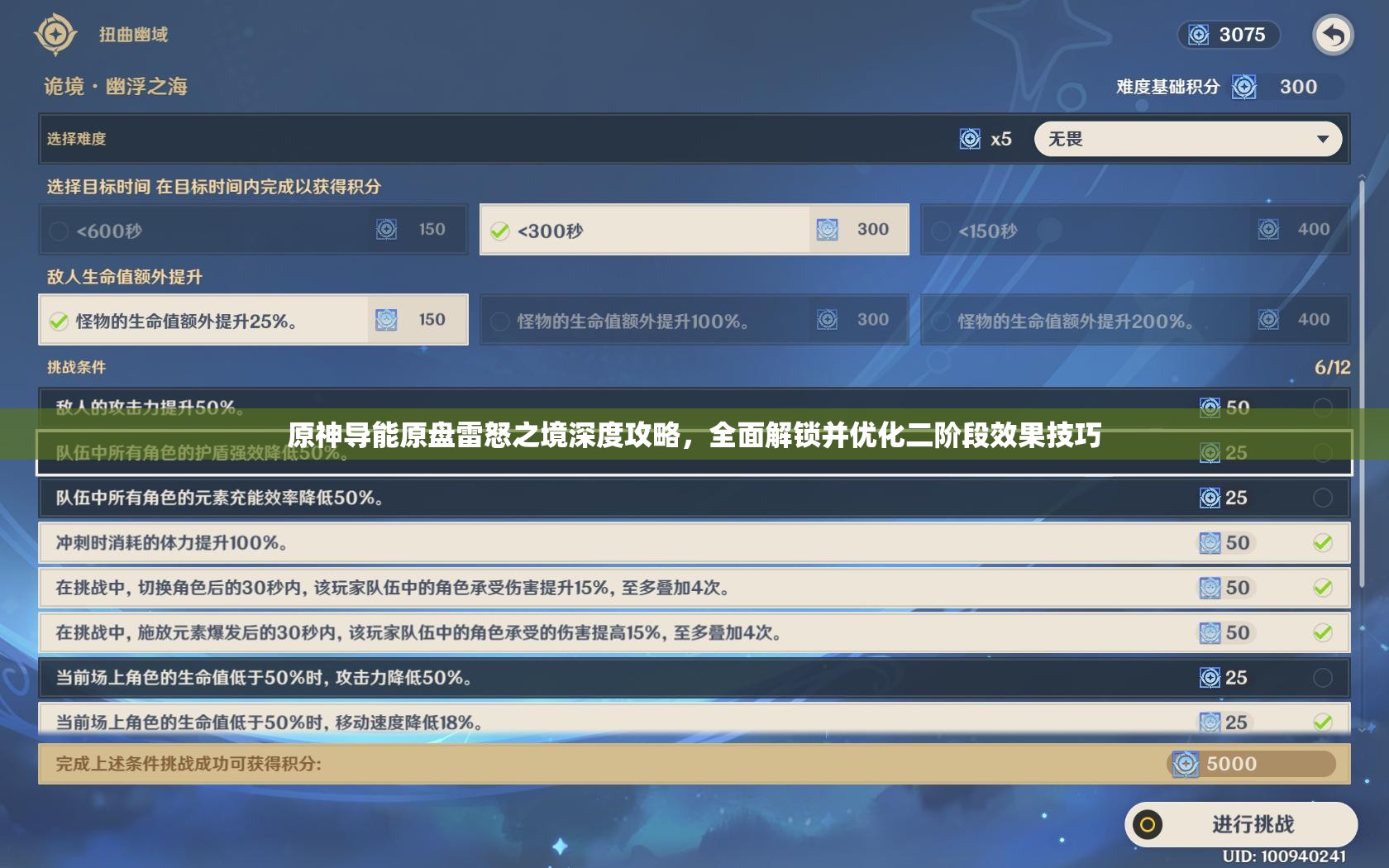Click the return arrow button
This screenshot has height=868, width=1389.
coord(1333,35)
